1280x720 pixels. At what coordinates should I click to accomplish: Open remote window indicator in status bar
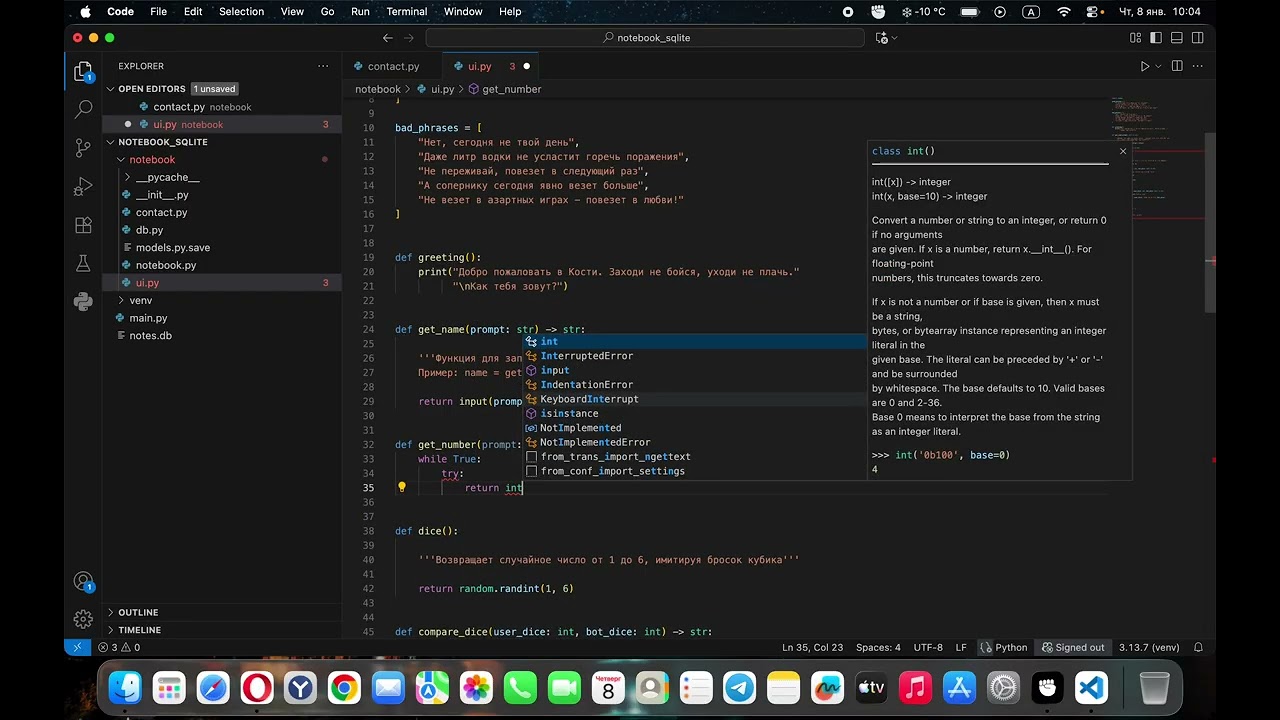(77, 647)
